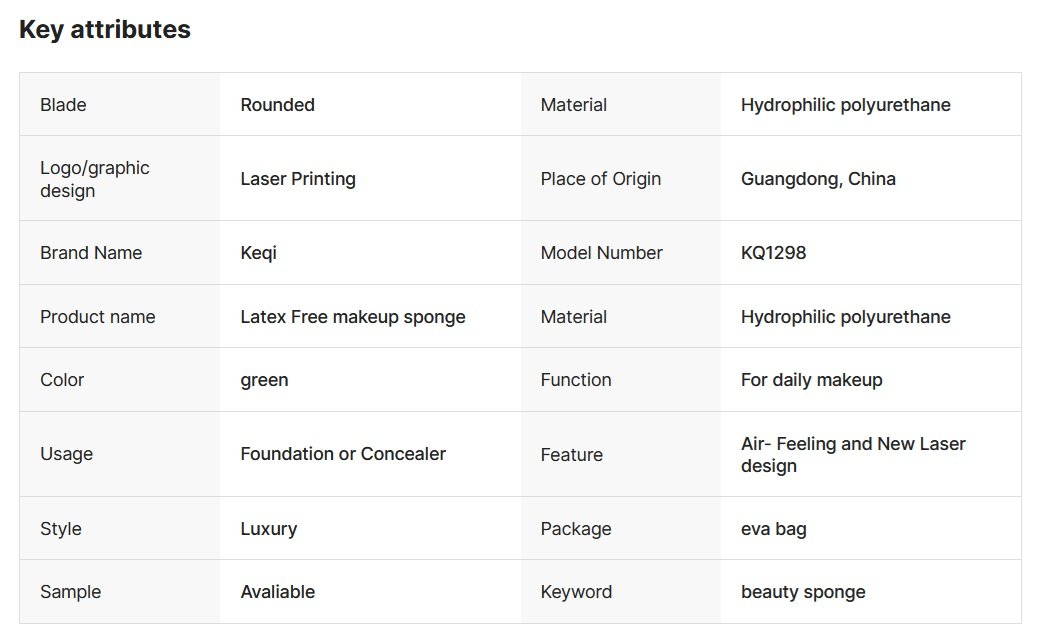Click the Keyword attribute label
Image resolution: width=1039 pixels, height=637 pixels.
(x=576, y=592)
